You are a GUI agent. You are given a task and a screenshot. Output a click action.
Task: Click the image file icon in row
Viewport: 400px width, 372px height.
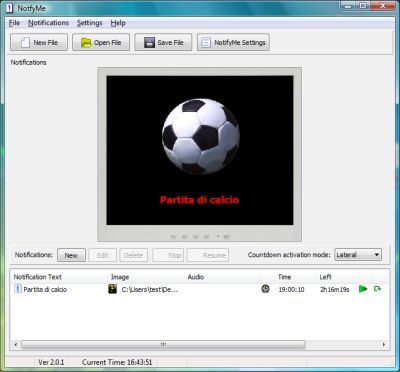[113, 289]
